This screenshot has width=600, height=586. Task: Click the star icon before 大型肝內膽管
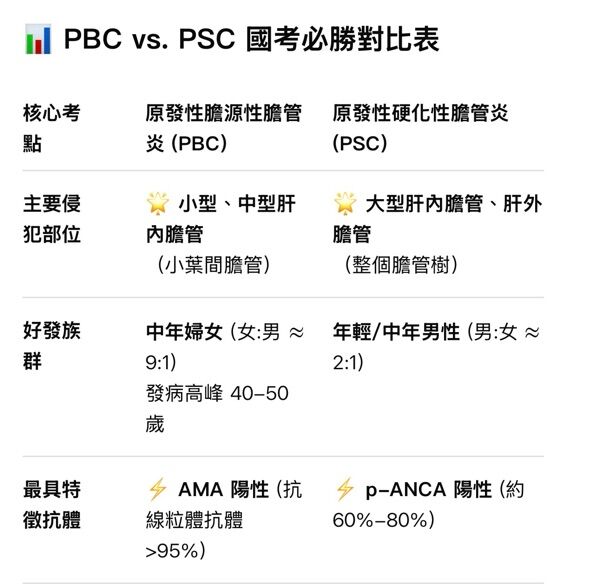coord(345,203)
